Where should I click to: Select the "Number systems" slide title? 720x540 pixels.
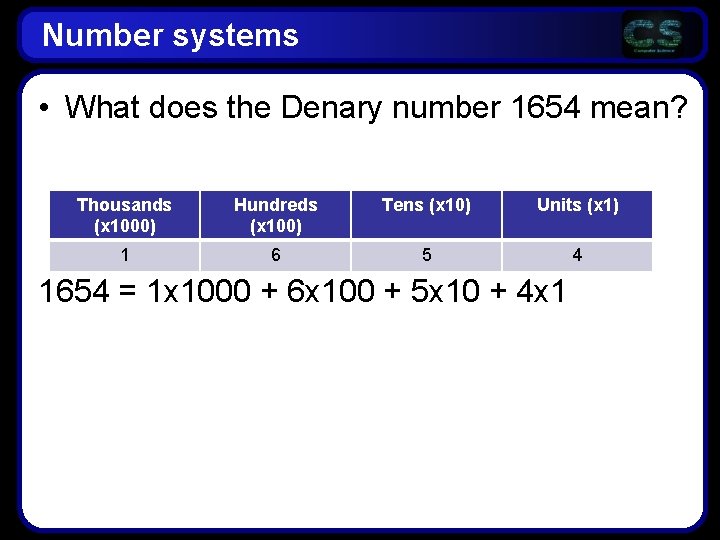coord(170,35)
